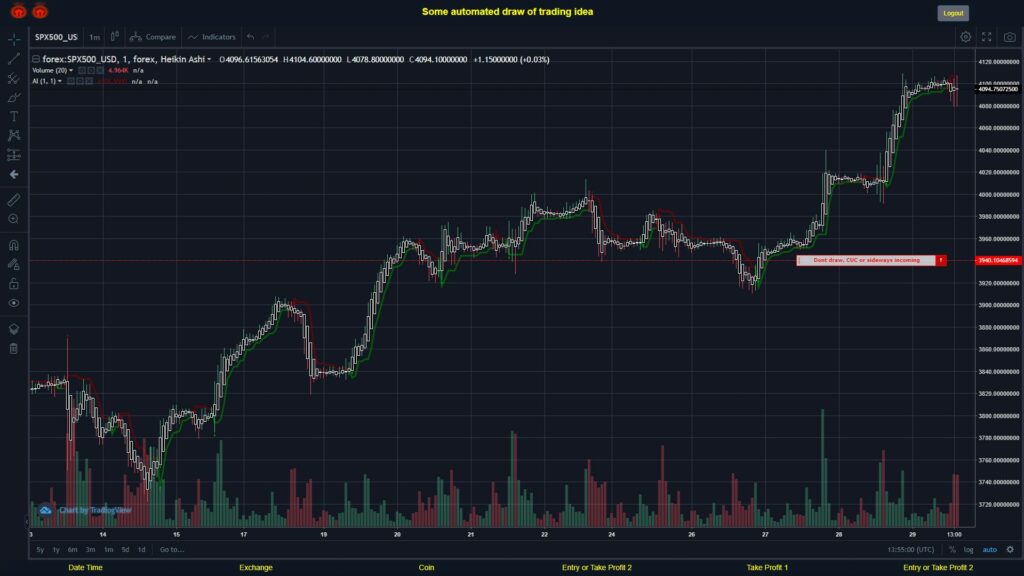
Task: Click the Go to... button
Action: (x=172, y=550)
